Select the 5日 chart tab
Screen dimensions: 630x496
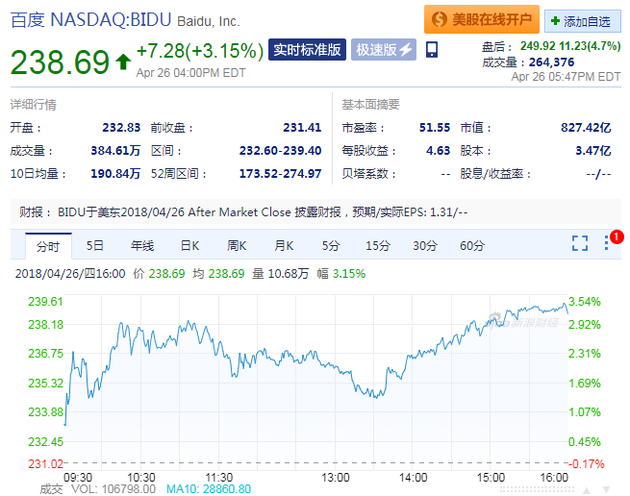[95, 245]
